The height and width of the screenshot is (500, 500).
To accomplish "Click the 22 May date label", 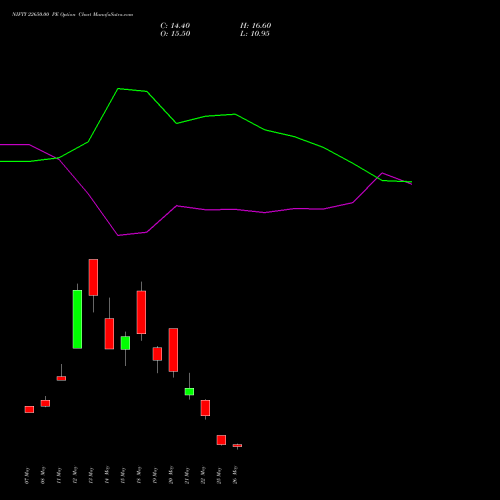I will coord(204,475).
